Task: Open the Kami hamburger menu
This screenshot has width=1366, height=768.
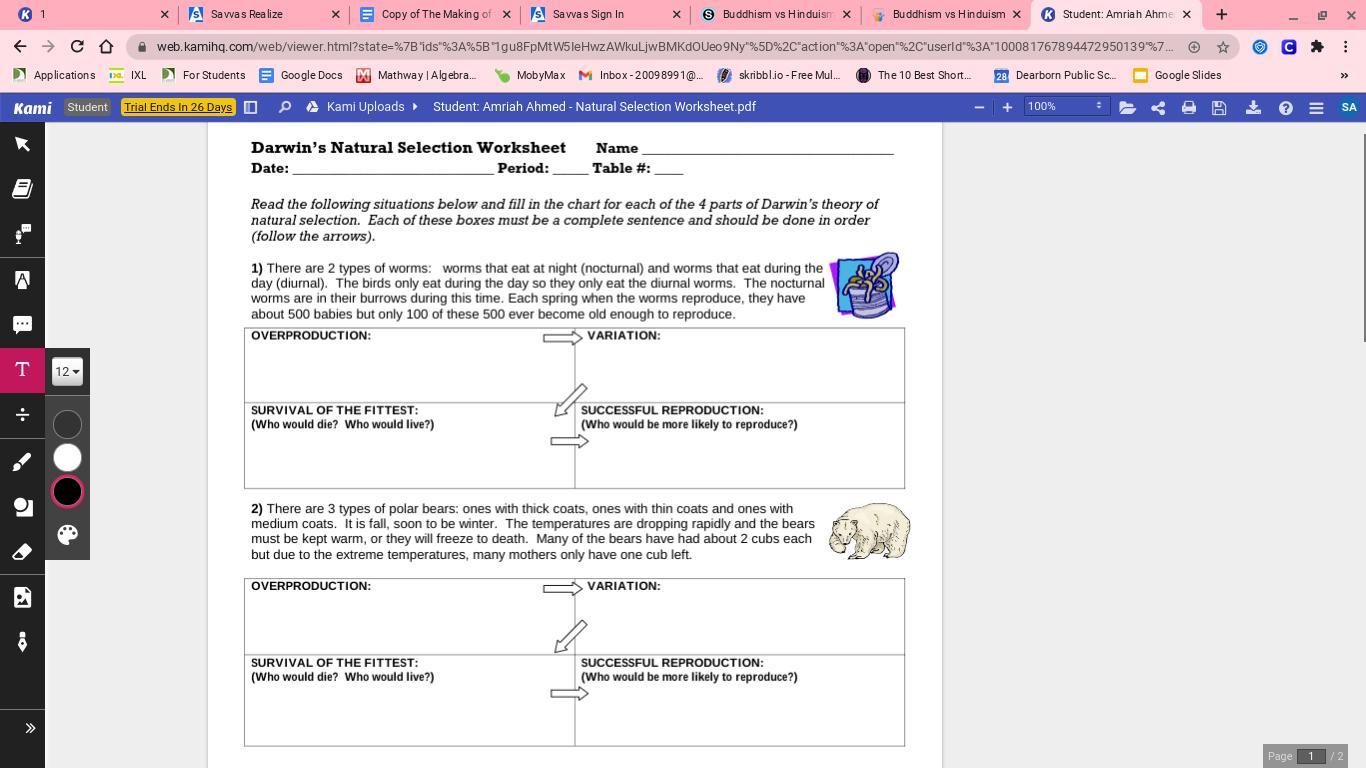Action: click(1316, 107)
